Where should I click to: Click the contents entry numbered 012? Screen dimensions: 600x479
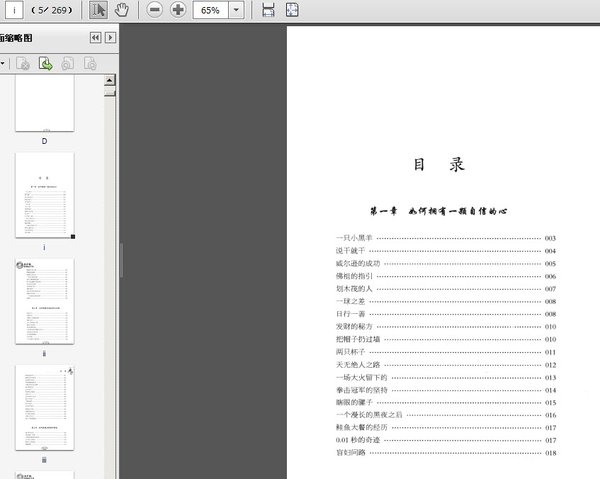tap(446, 365)
